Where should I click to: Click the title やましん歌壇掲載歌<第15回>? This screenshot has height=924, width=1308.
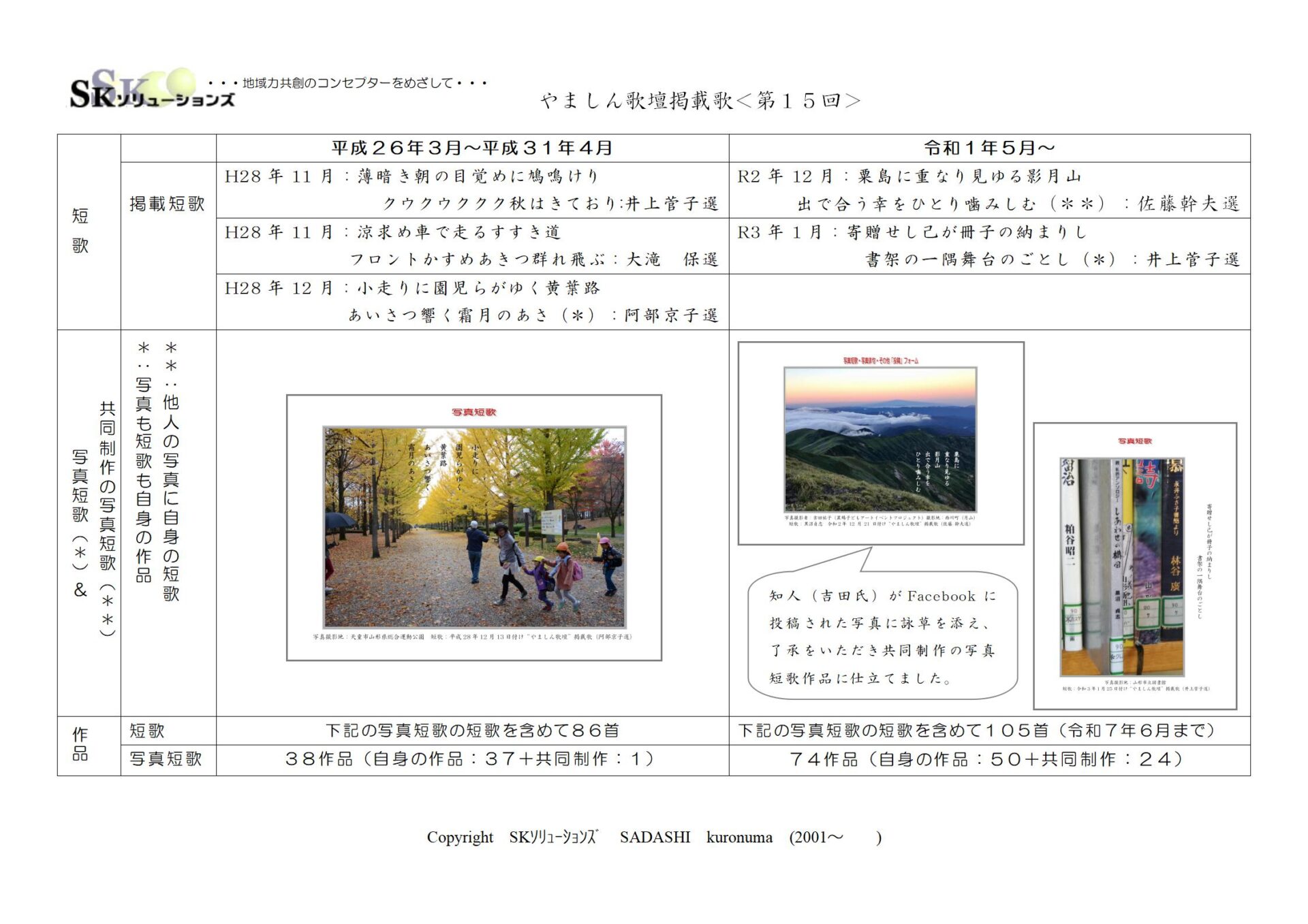(701, 101)
